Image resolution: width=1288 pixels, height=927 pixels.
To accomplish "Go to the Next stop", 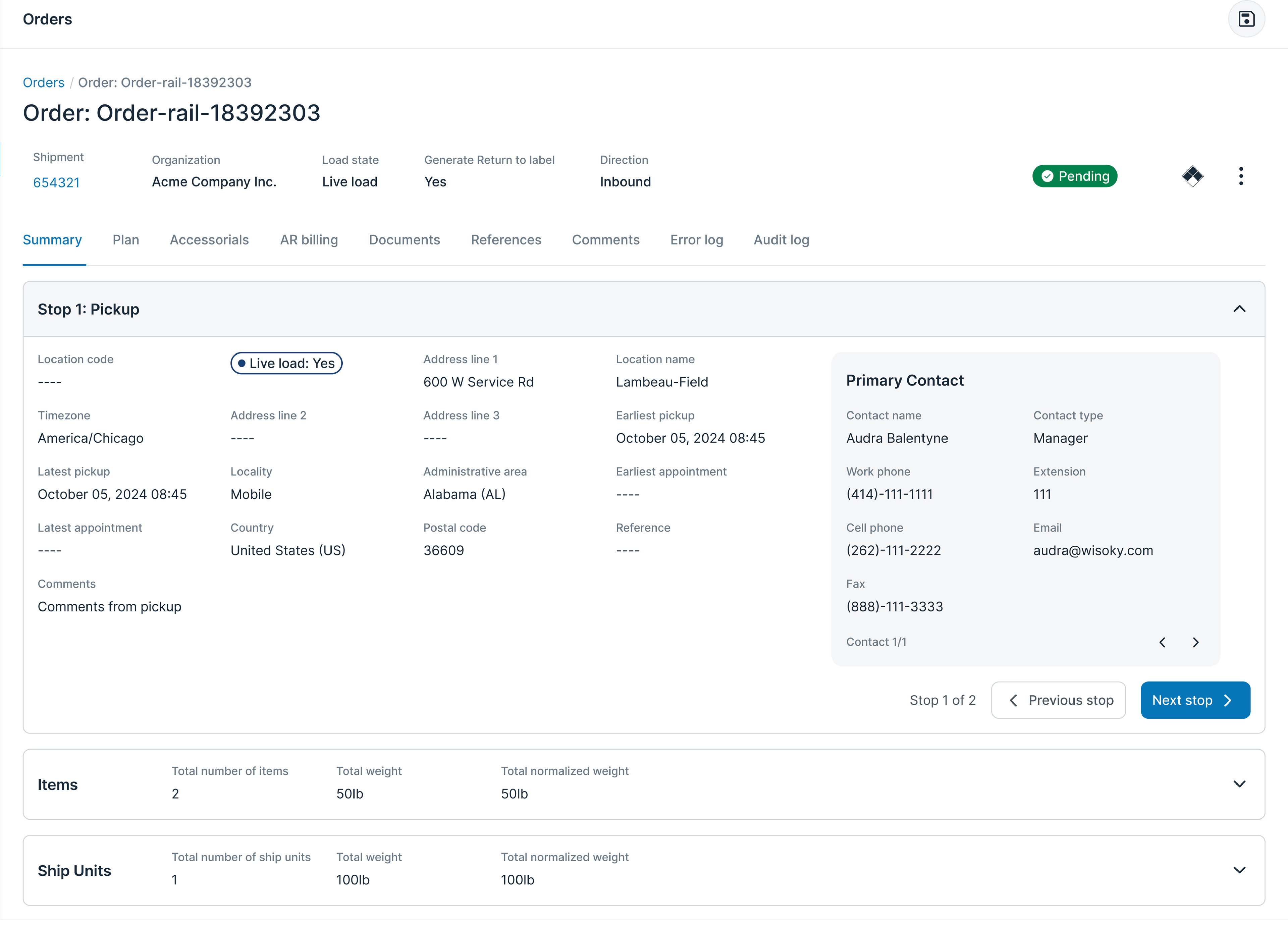I will (x=1195, y=700).
